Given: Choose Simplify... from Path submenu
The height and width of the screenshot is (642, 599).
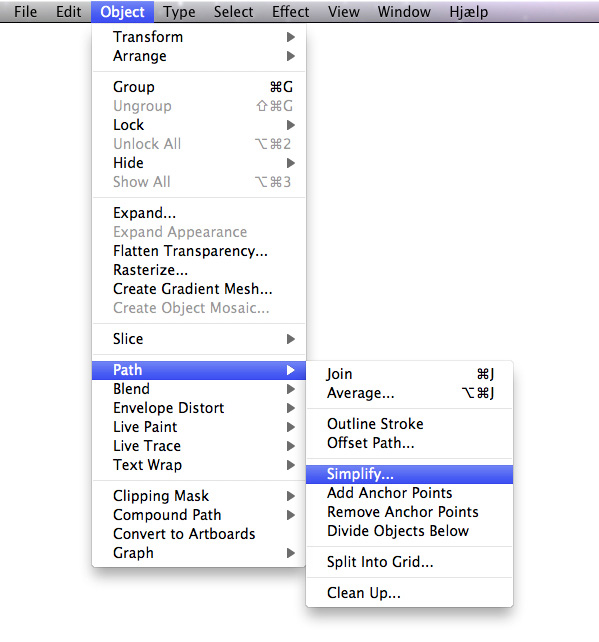Looking at the screenshot, I should tap(409, 474).
